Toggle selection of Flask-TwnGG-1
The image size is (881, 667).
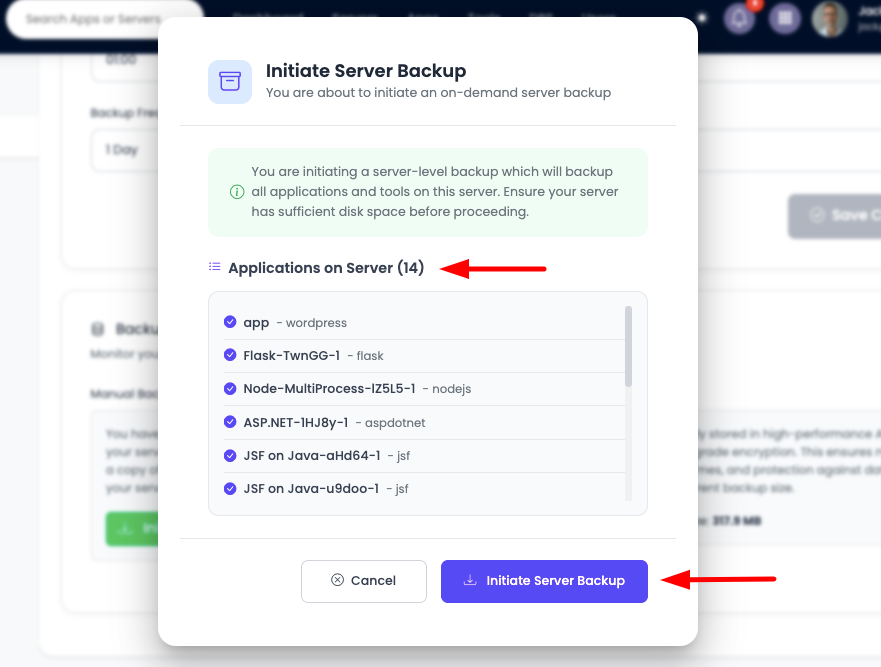[229, 355]
